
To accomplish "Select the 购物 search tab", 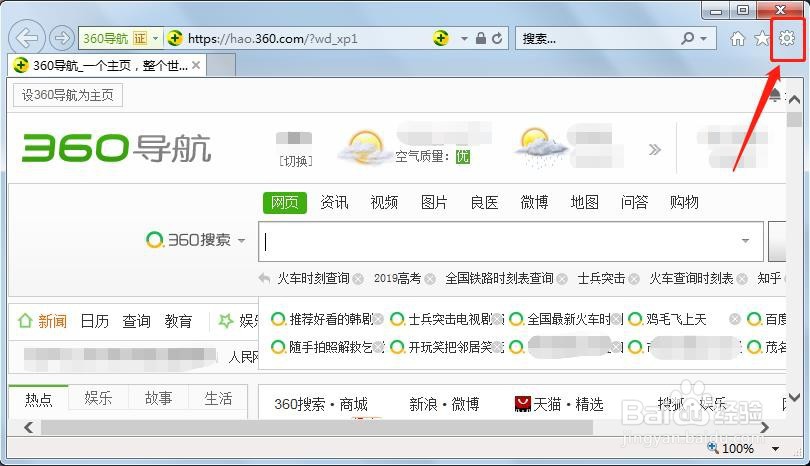I will click(x=684, y=203).
